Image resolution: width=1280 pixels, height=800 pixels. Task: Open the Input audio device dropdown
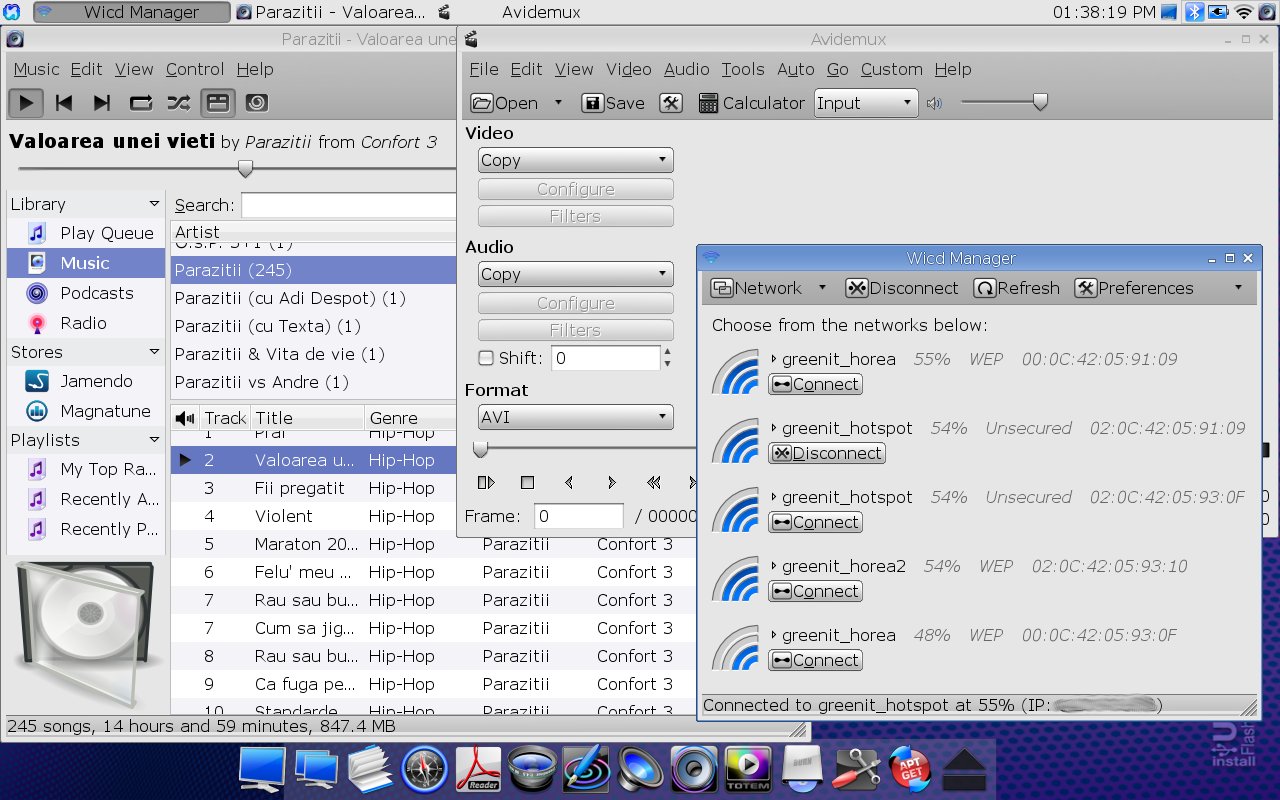(x=866, y=103)
